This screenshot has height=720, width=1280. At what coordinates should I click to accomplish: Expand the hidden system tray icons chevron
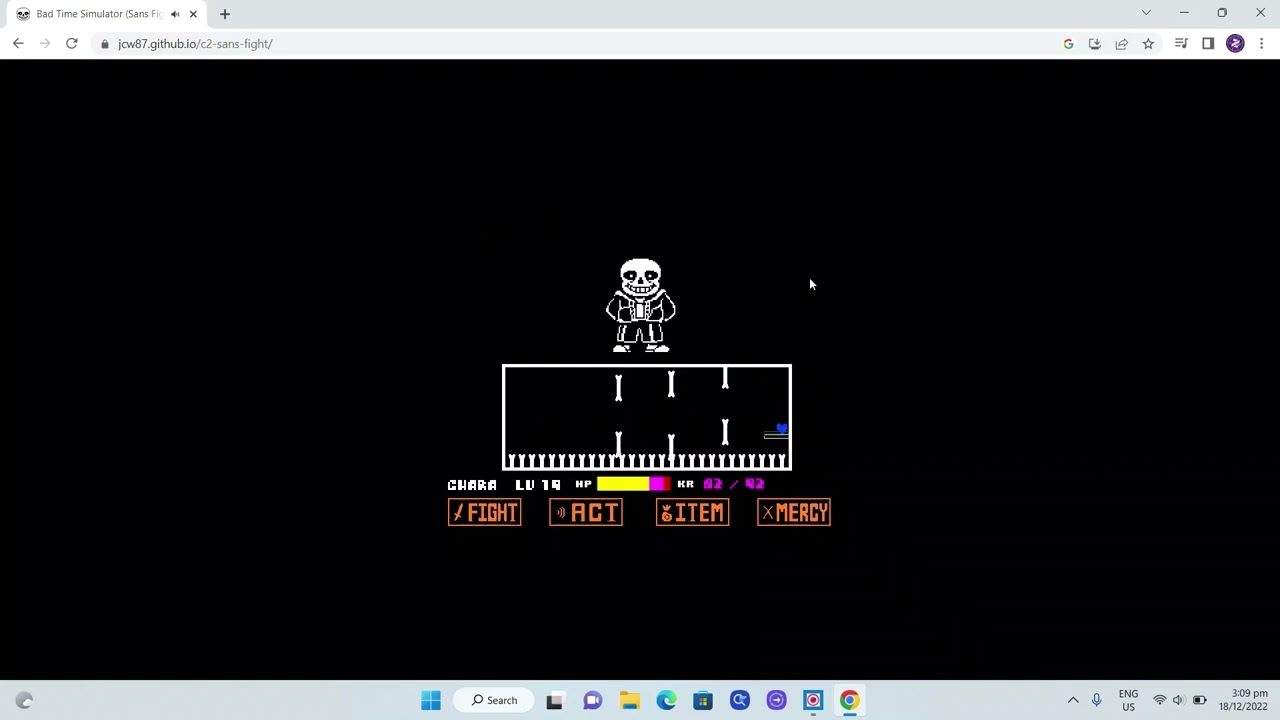pyautogui.click(x=1073, y=700)
